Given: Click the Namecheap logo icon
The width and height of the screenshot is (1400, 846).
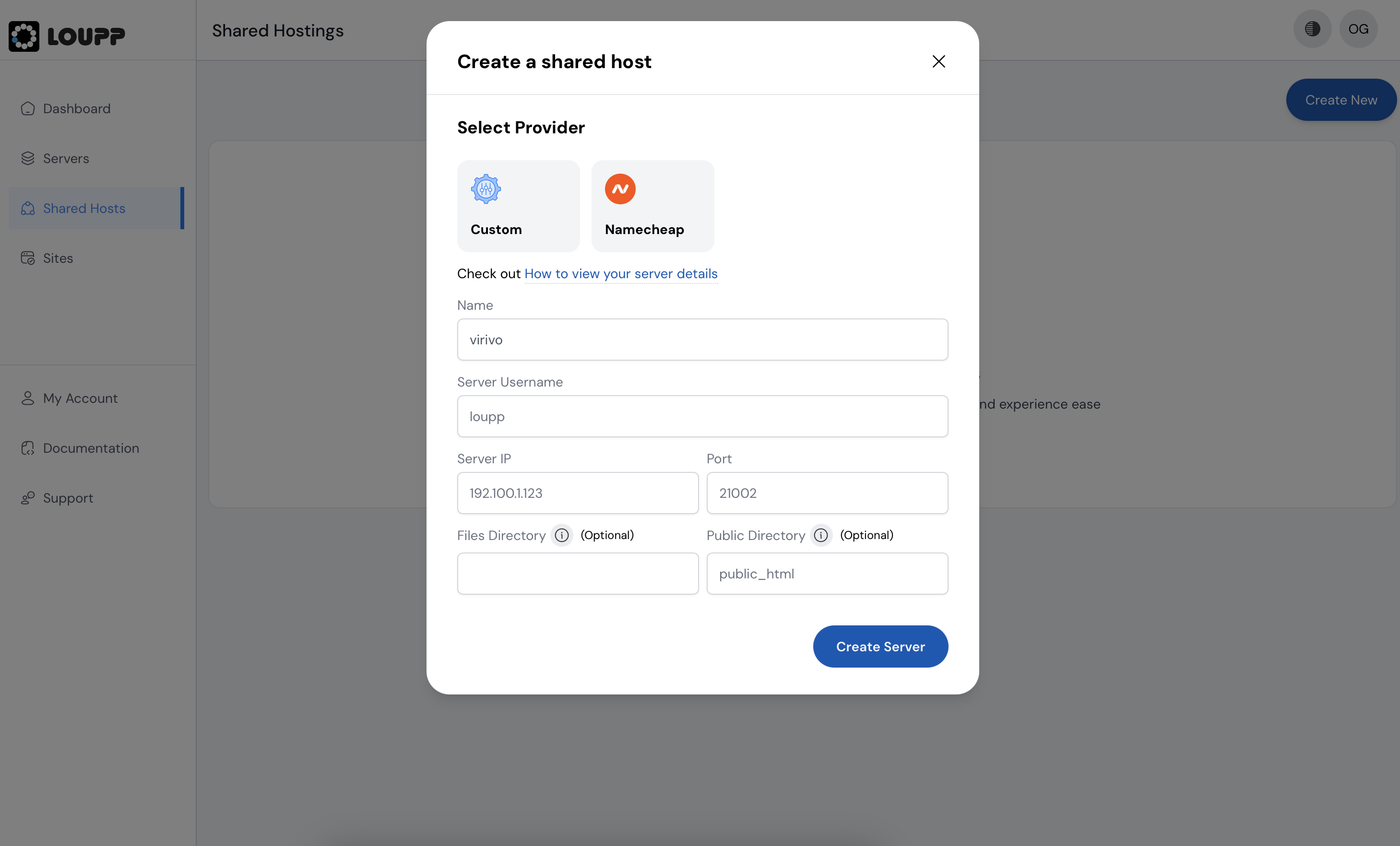Looking at the screenshot, I should (x=620, y=189).
